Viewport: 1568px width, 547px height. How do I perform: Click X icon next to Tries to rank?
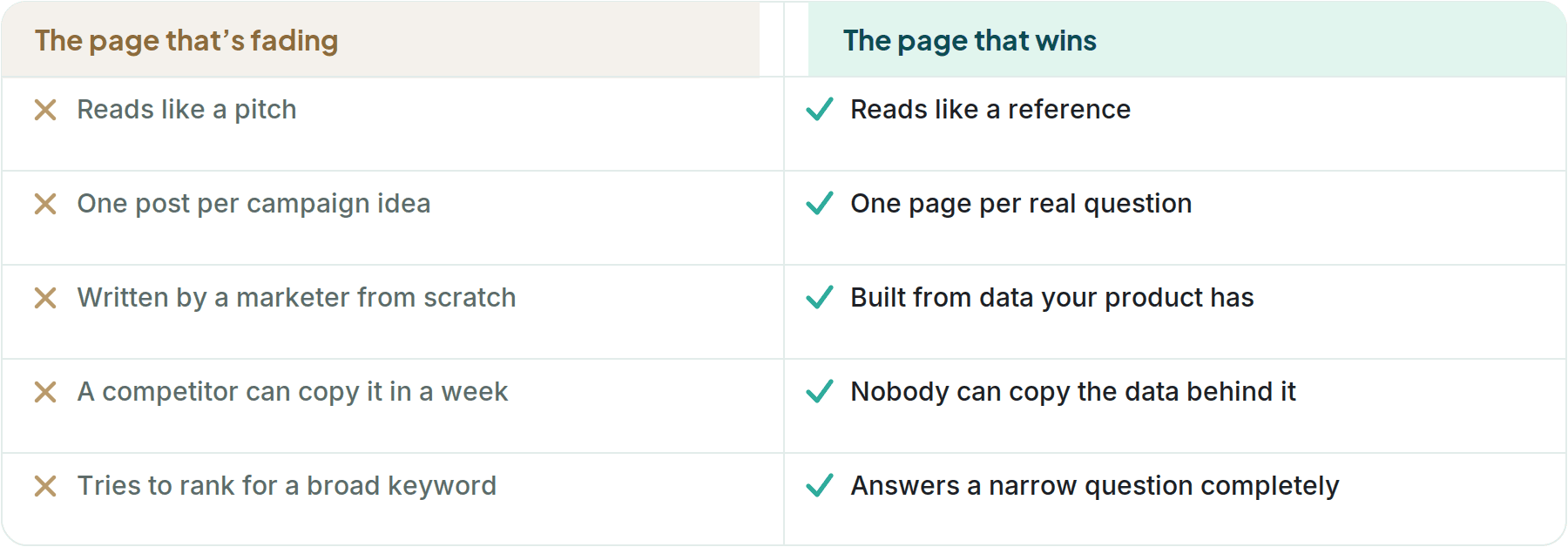click(45, 486)
